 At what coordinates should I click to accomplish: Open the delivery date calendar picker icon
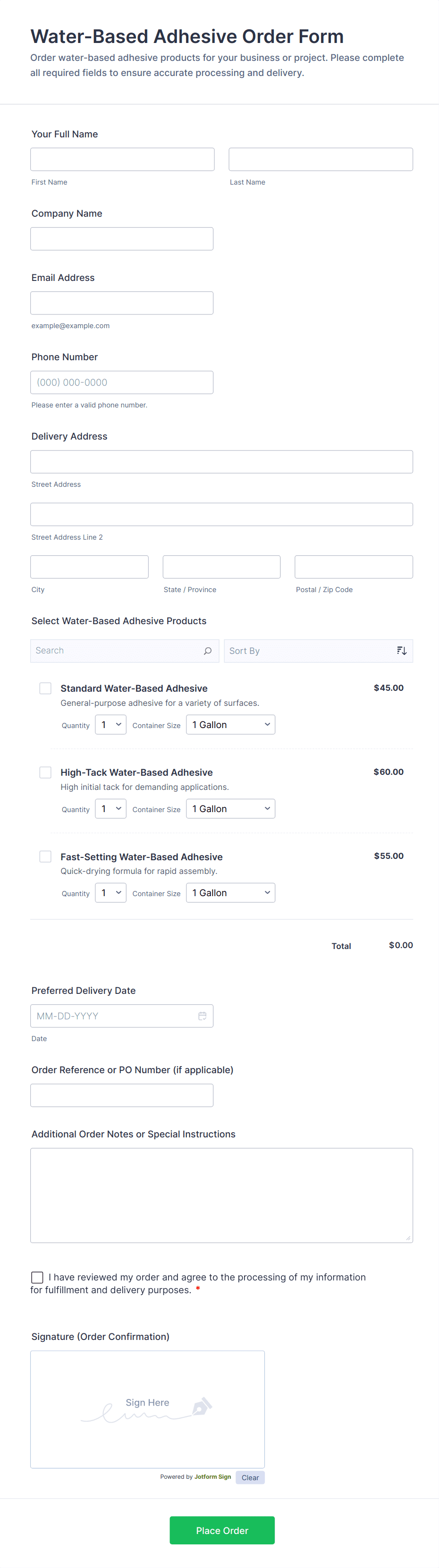pyautogui.click(x=202, y=1016)
